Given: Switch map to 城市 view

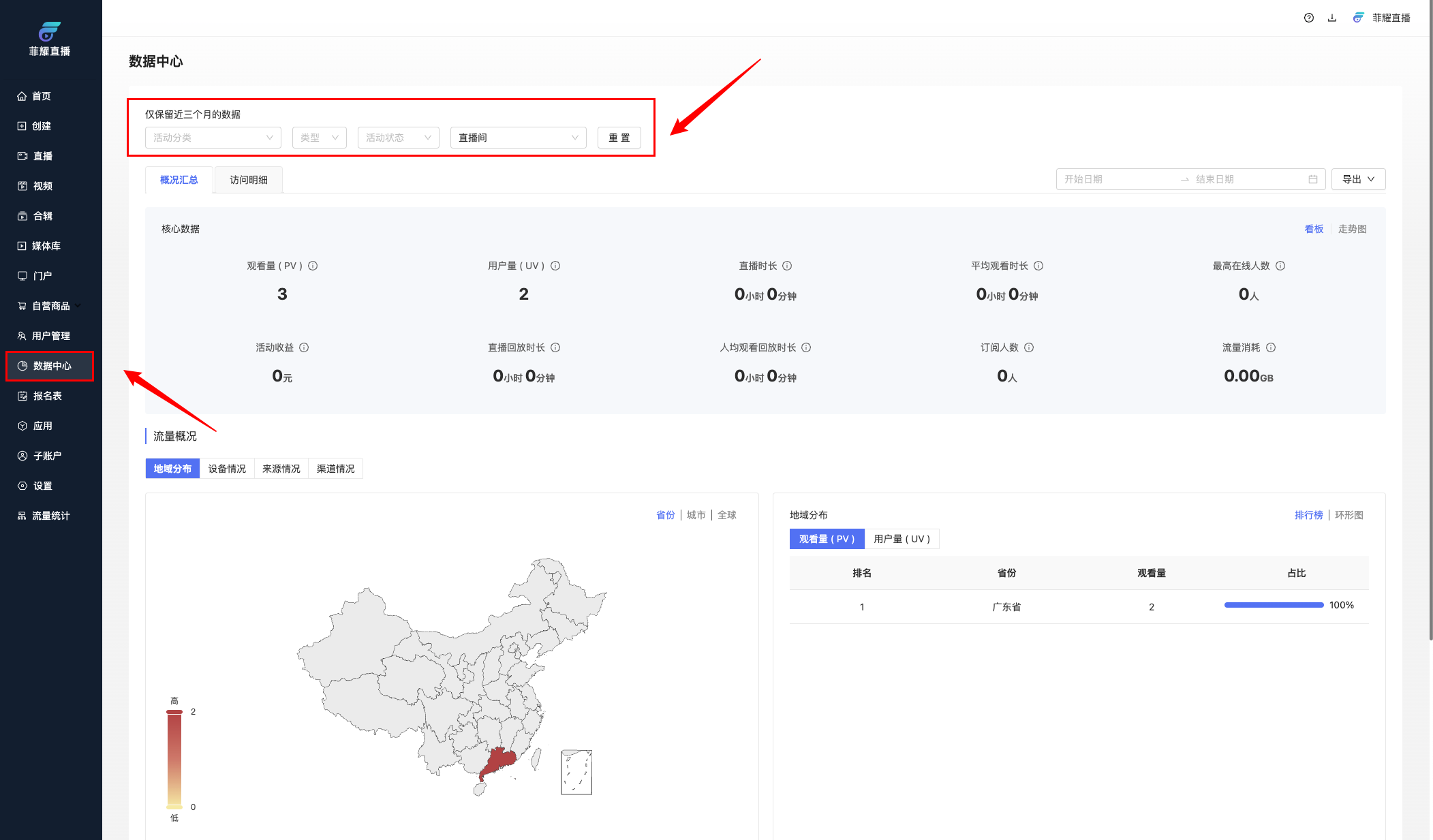Looking at the screenshot, I should click(696, 515).
